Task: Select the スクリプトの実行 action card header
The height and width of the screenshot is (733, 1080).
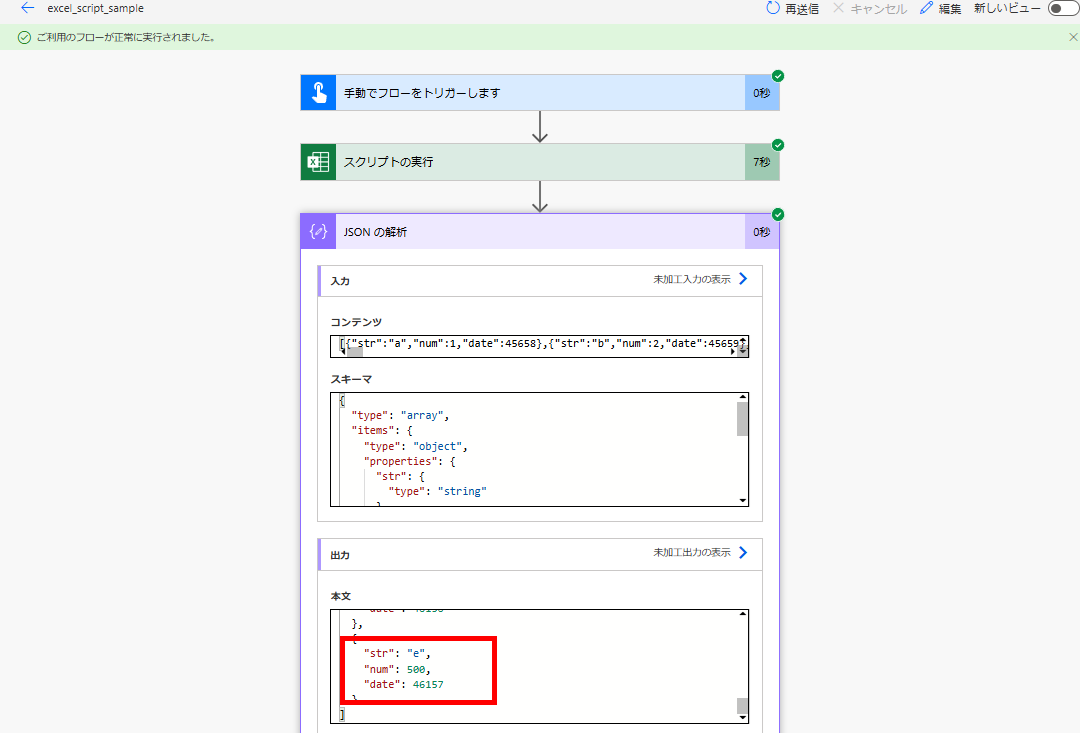Action: [x=540, y=161]
